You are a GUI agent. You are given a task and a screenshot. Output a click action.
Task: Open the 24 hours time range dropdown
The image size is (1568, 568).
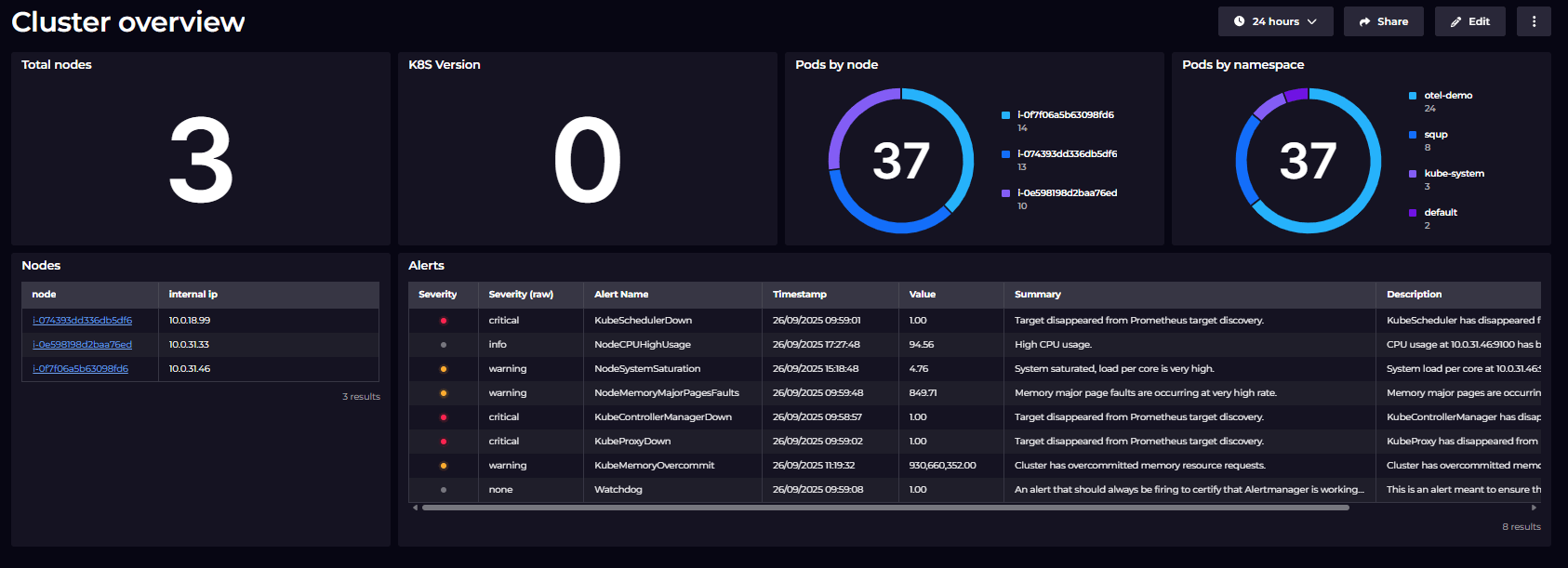[1275, 21]
